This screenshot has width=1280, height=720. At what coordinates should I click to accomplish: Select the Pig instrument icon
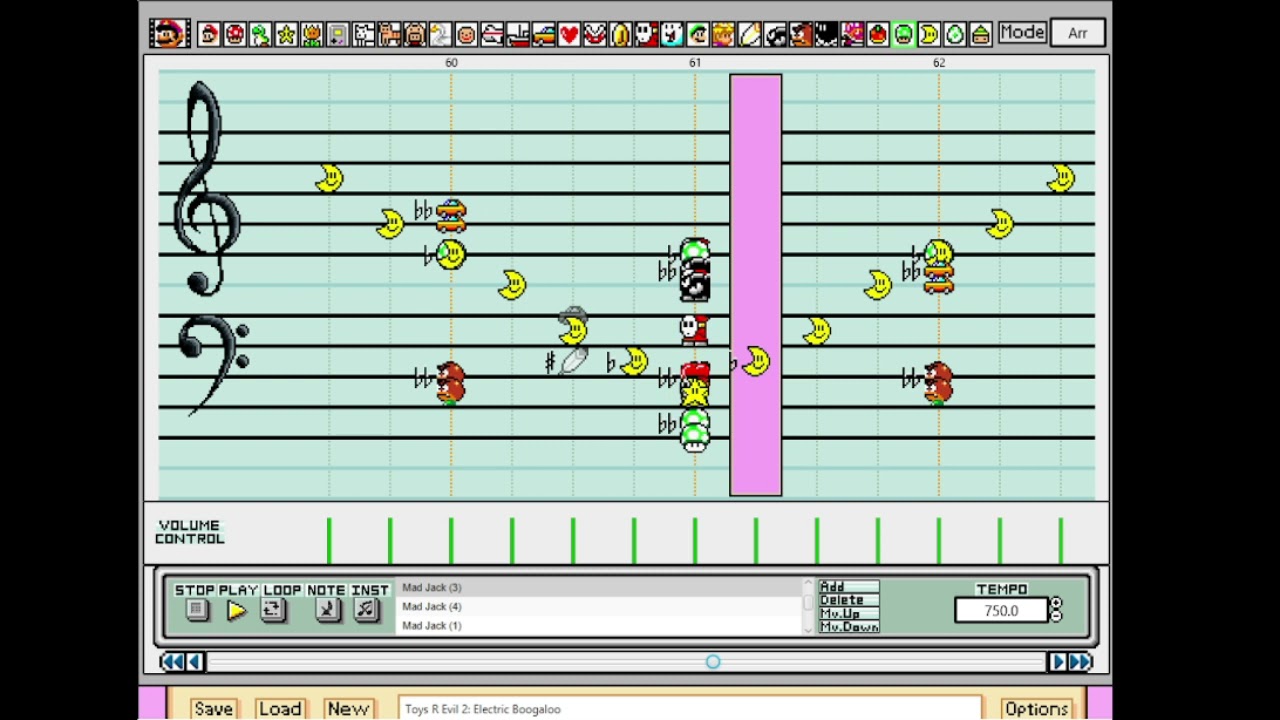(x=415, y=34)
